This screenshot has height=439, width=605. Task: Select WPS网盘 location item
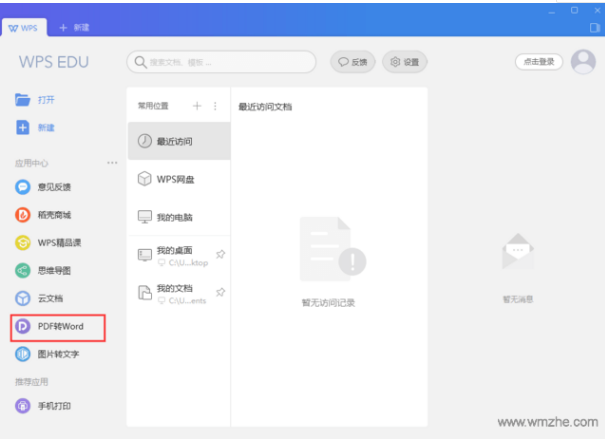pyautogui.click(x=179, y=179)
